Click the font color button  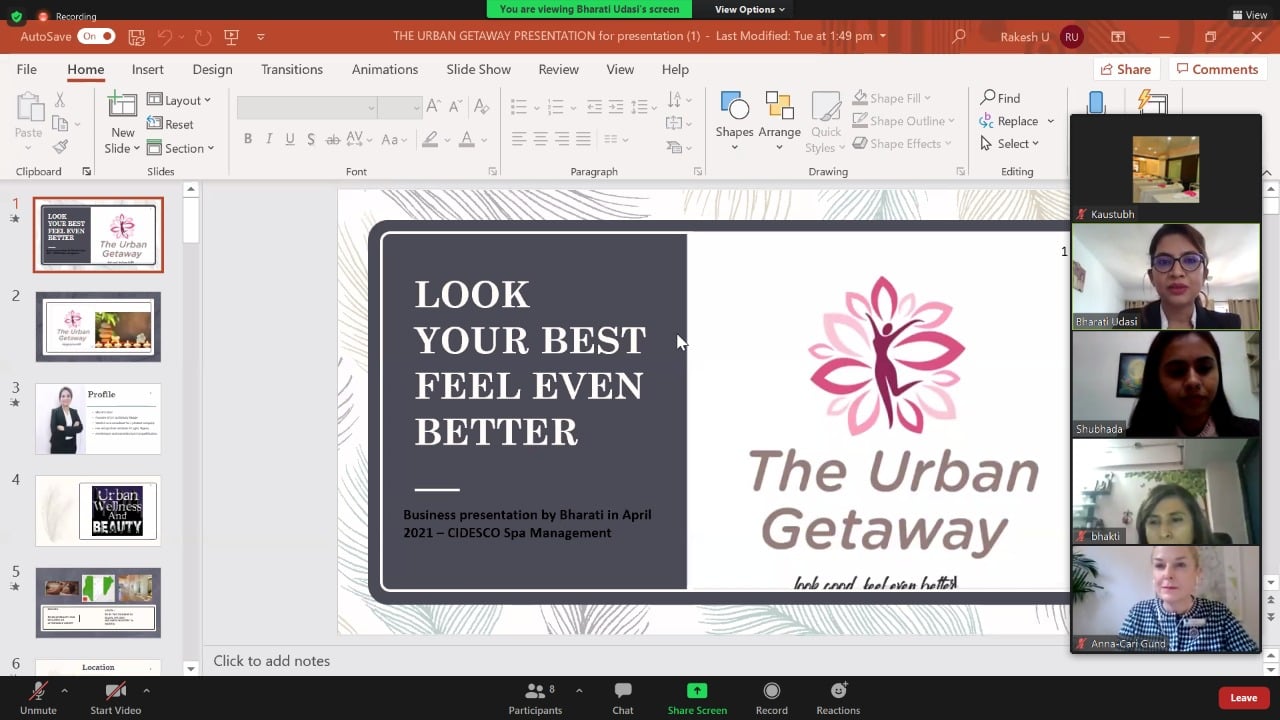coord(466,139)
